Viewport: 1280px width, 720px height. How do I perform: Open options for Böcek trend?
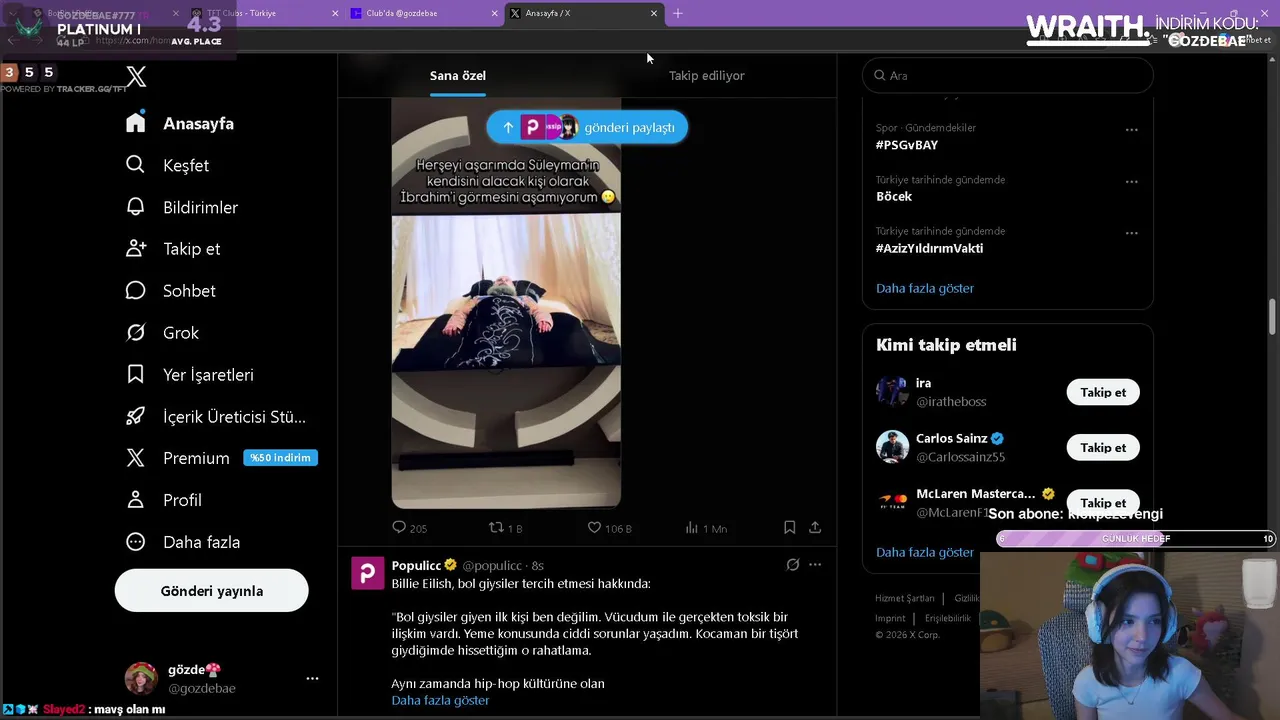click(x=1131, y=182)
